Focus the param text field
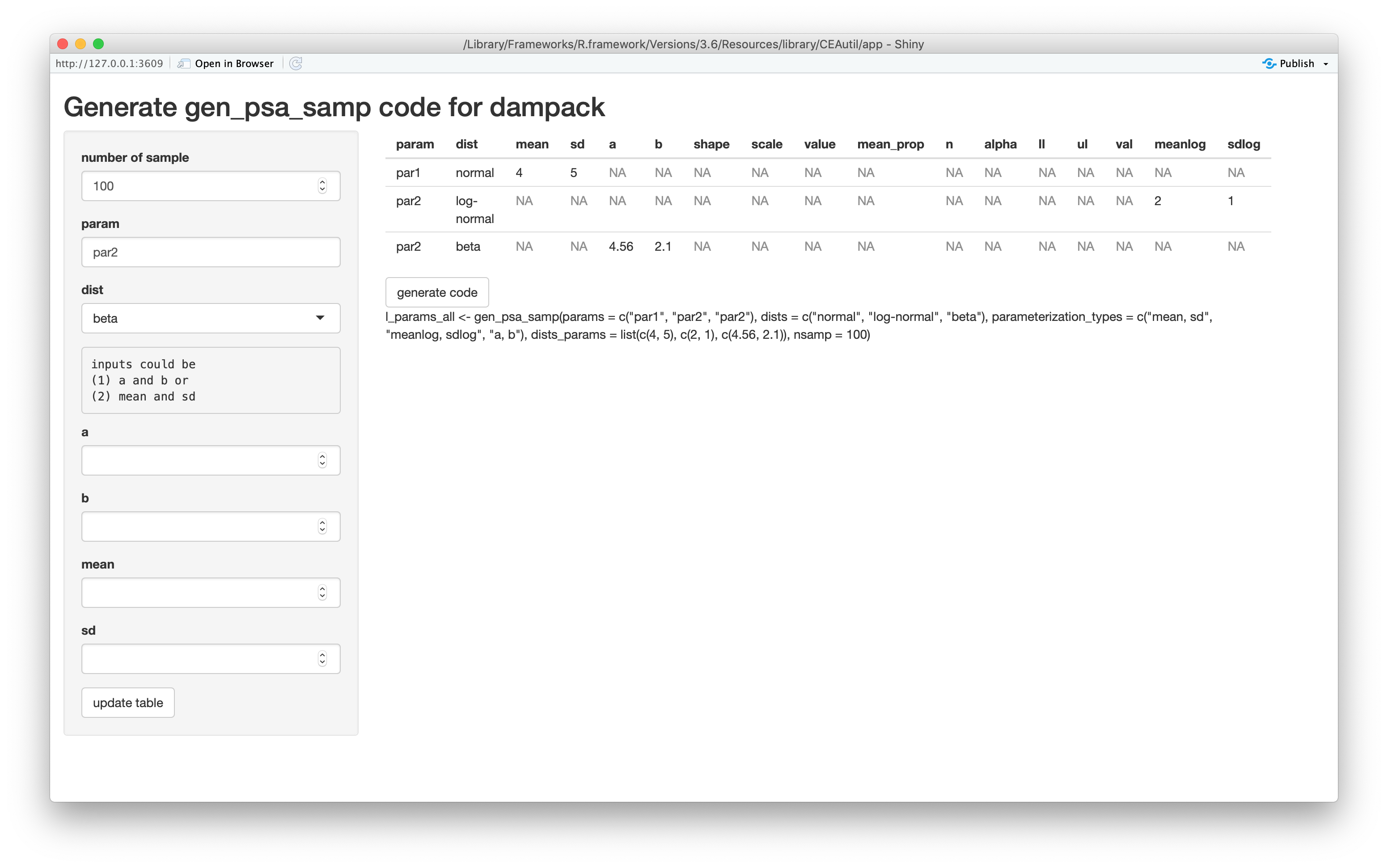1388x868 pixels. [211, 252]
